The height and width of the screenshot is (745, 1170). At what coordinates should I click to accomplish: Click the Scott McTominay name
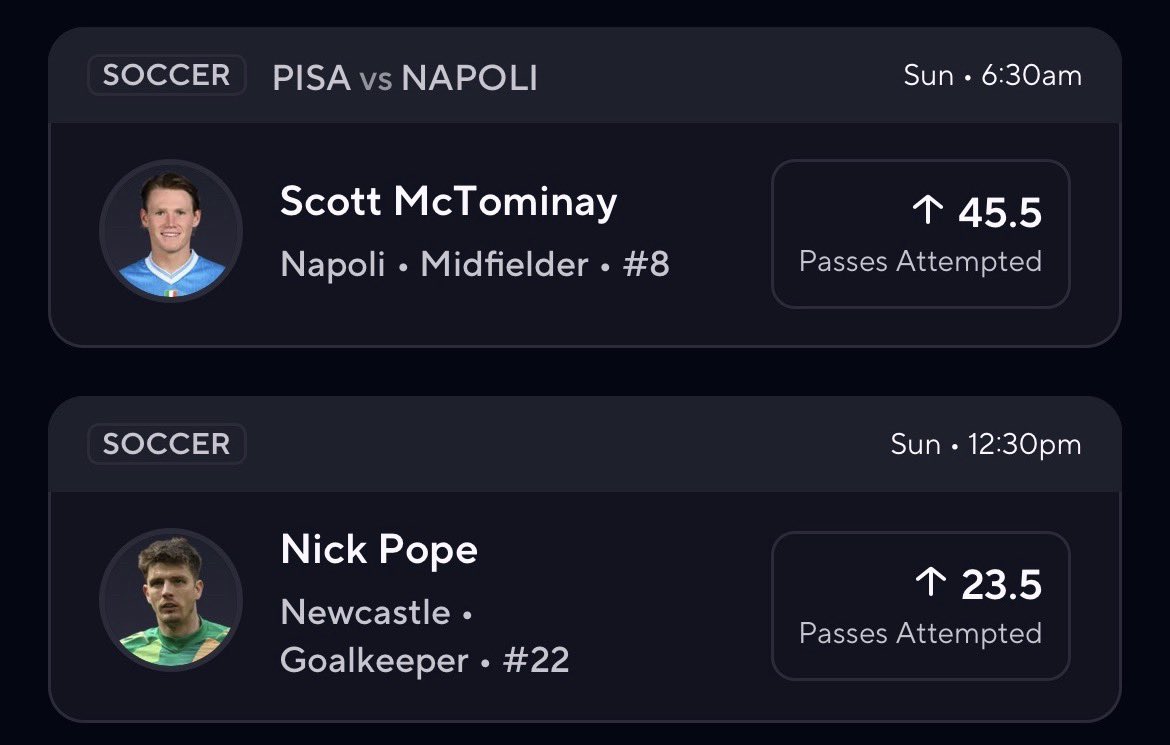[x=448, y=202]
